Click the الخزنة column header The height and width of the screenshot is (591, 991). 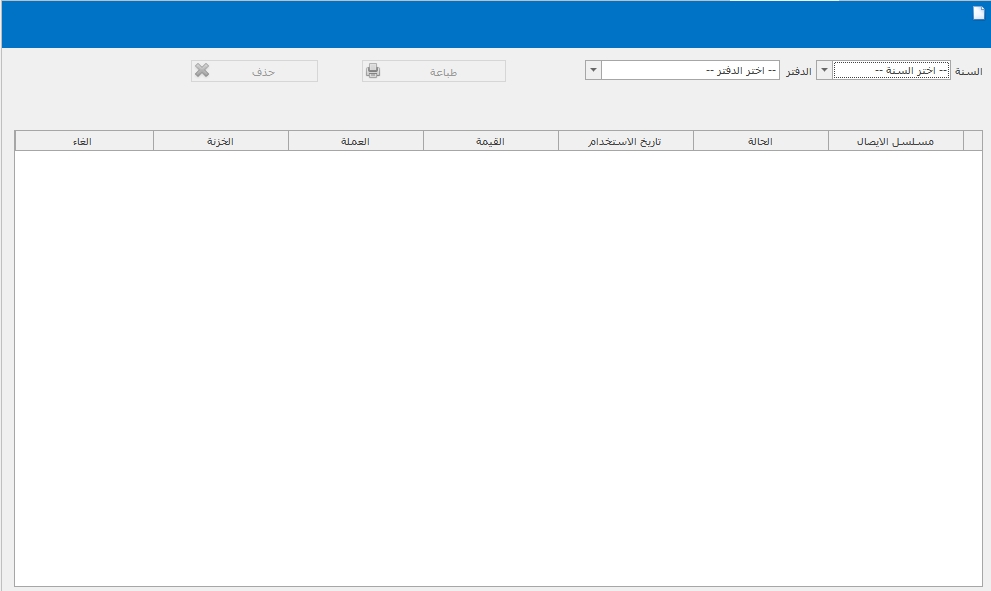tap(220, 141)
